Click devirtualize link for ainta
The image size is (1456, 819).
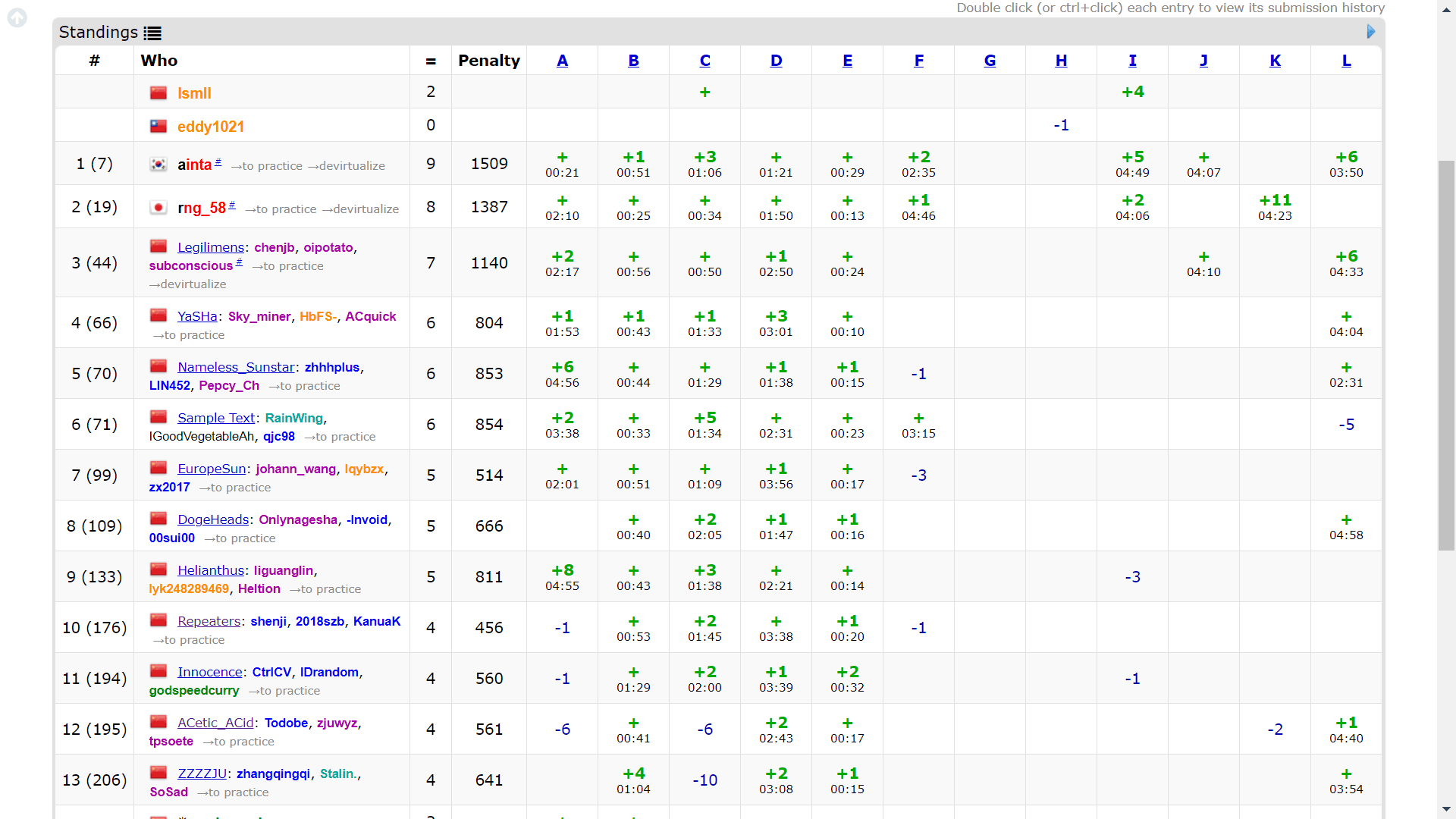coord(352,166)
